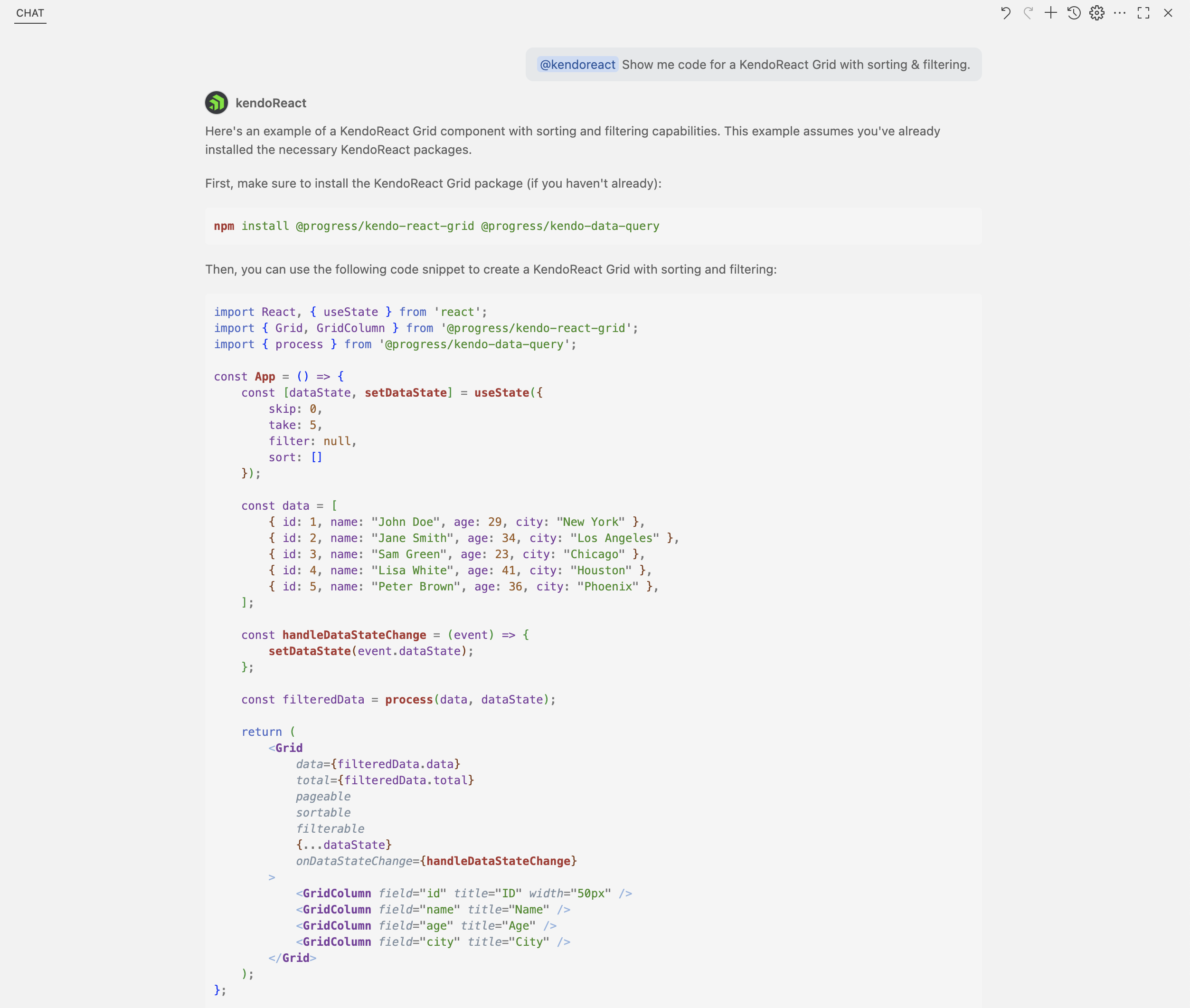The height and width of the screenshot is (1008, 1190).
Task: Click the 'take: 5,' line
Action: point(295,425)
